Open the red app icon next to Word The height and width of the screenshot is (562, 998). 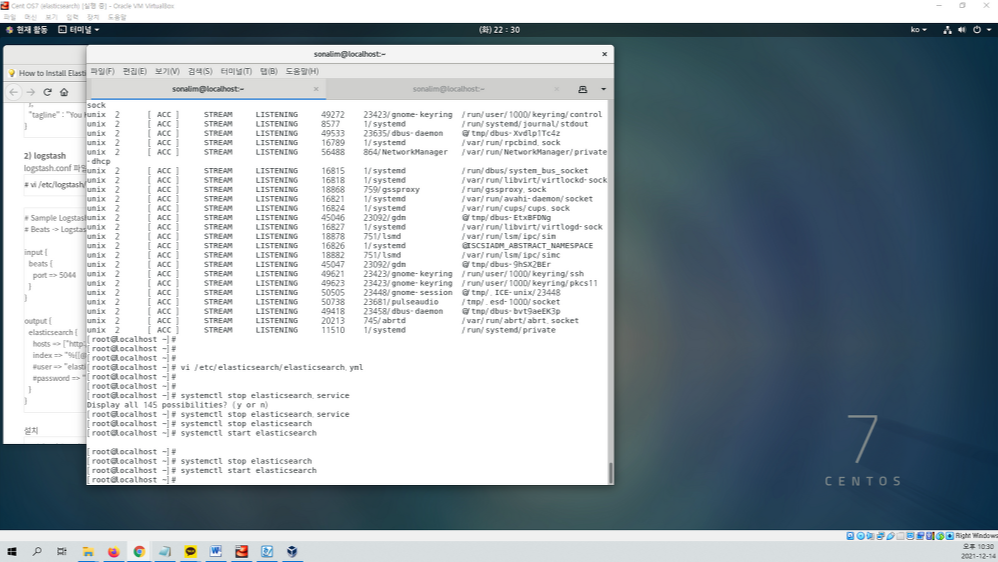click(x=241, y=551)
